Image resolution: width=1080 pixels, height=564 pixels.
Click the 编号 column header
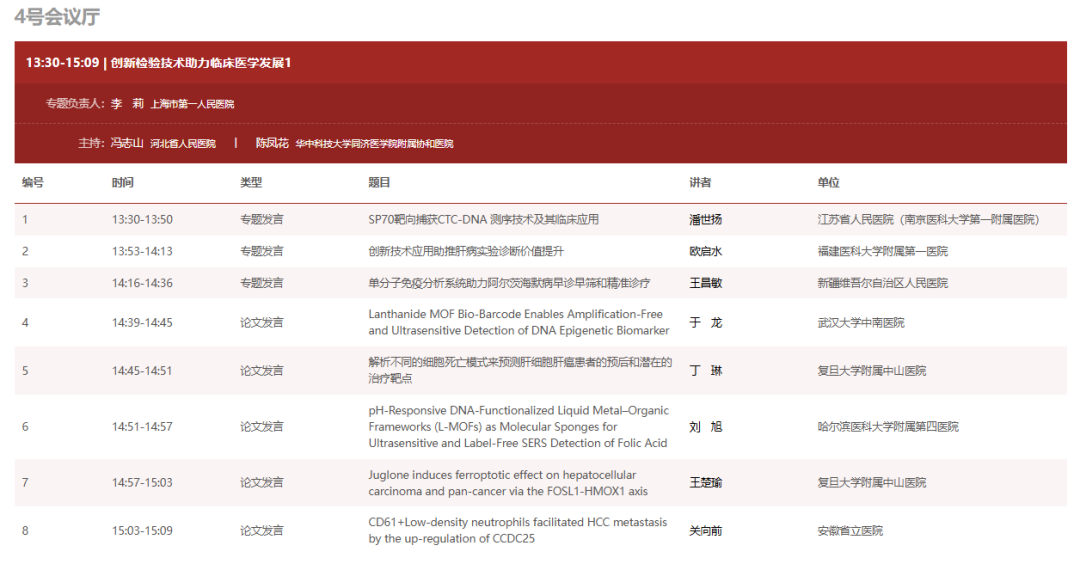pos(32,182)
